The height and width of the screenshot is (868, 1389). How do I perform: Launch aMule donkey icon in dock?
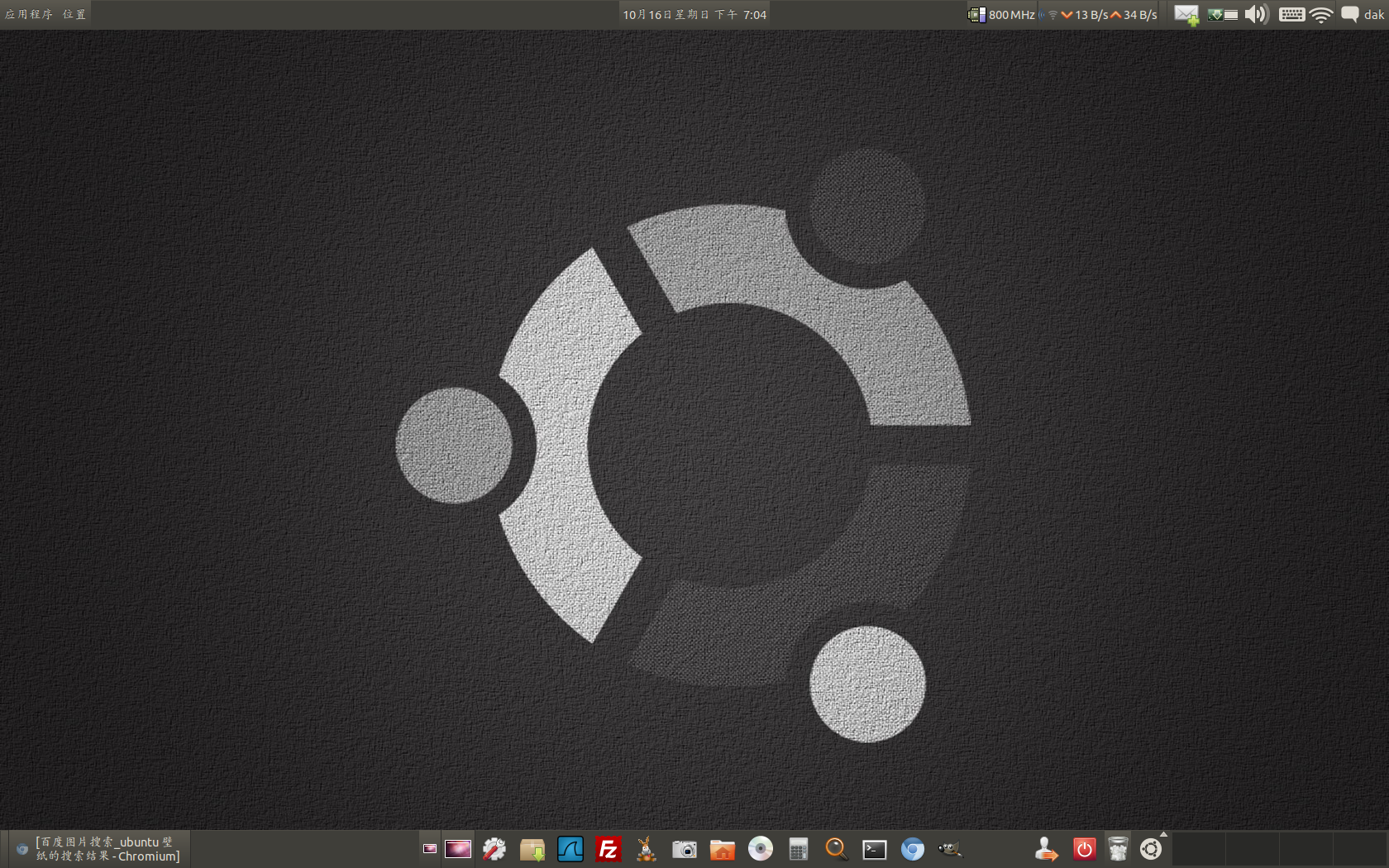pyautogui.click(x=647, y=849)
